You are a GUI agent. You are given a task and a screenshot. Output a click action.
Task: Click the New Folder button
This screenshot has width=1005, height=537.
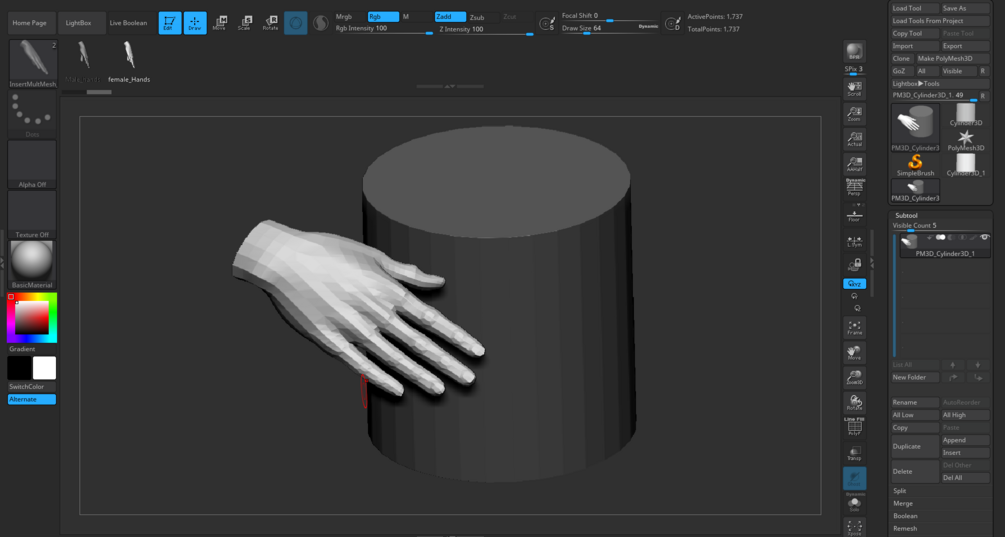tap(915, 377)
